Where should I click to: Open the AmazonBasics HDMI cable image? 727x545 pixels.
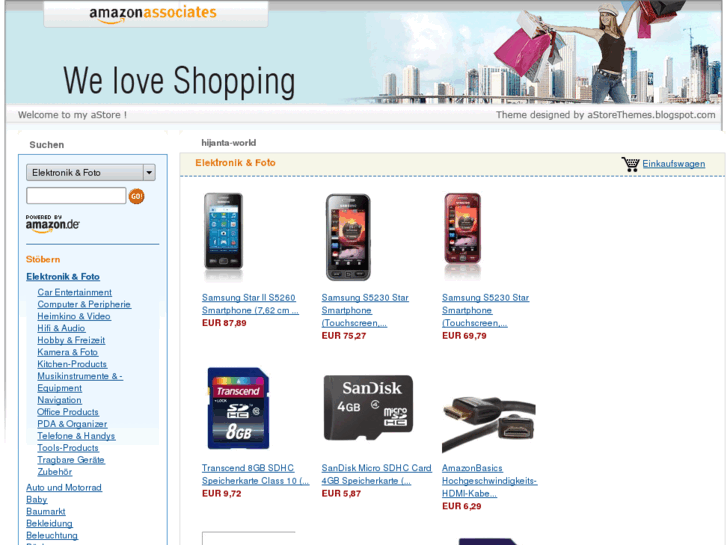click(489, 424)
